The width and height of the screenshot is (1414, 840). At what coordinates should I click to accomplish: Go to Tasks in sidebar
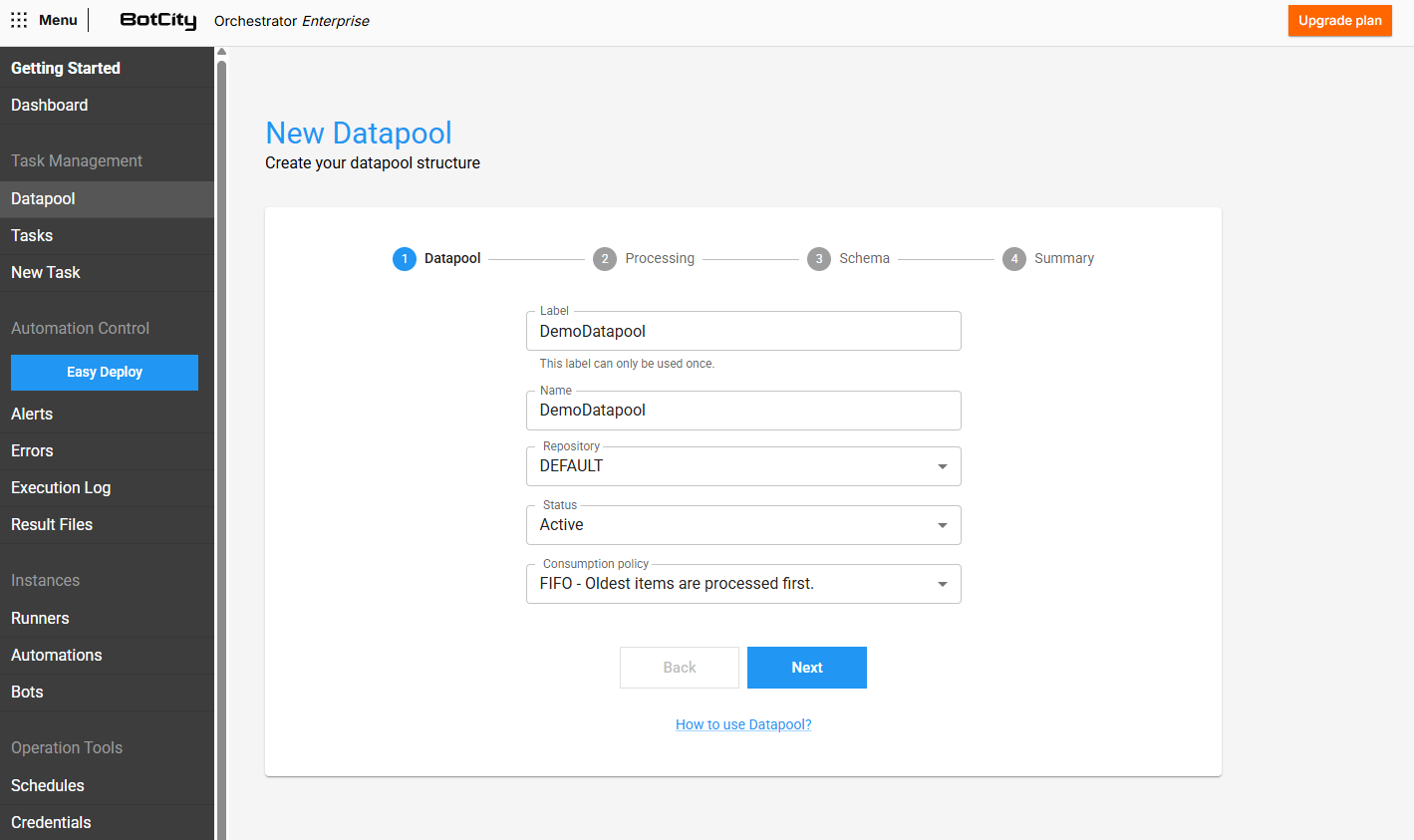[32, 236]
